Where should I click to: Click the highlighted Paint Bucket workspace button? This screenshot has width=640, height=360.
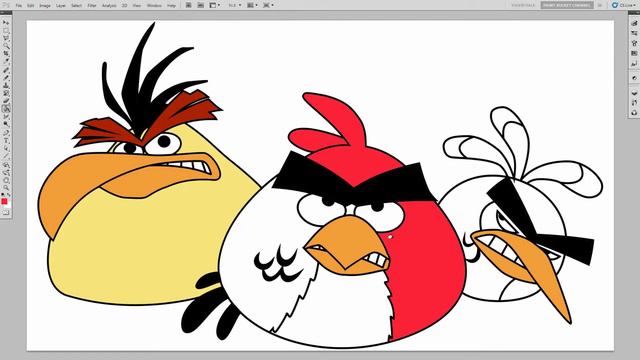click(x=567, y=5)
